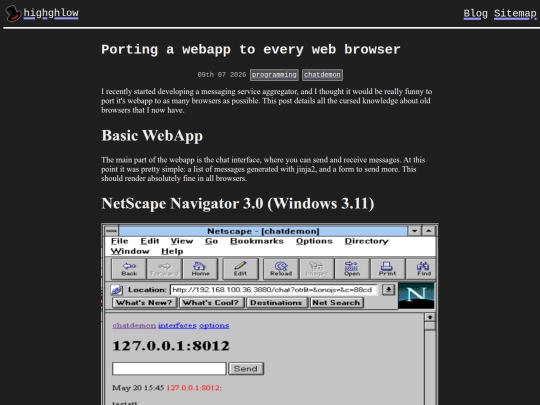
Task: Follow the interfaces link
Action: (x=177, y=325)
